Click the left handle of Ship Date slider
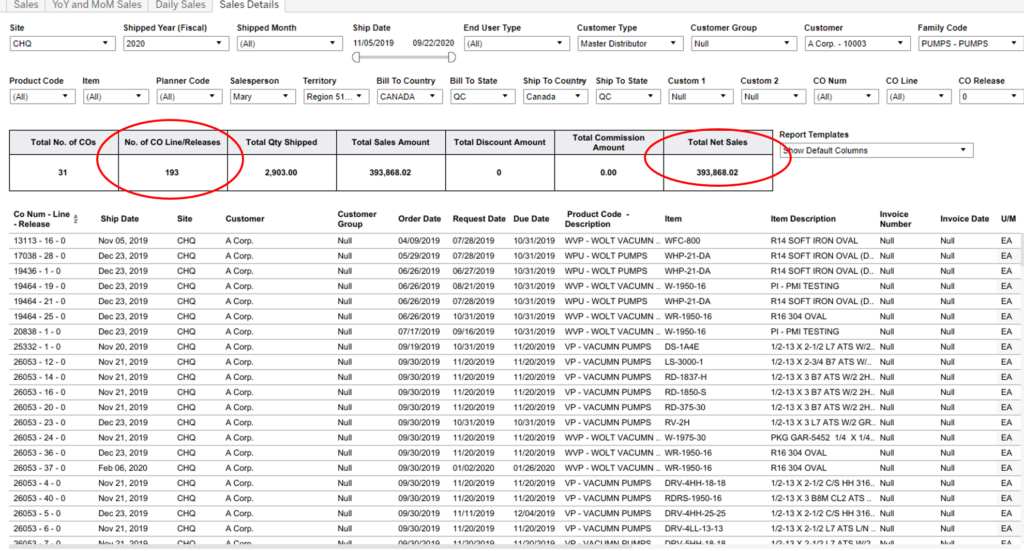The image size is (1024, 551). 356,57
